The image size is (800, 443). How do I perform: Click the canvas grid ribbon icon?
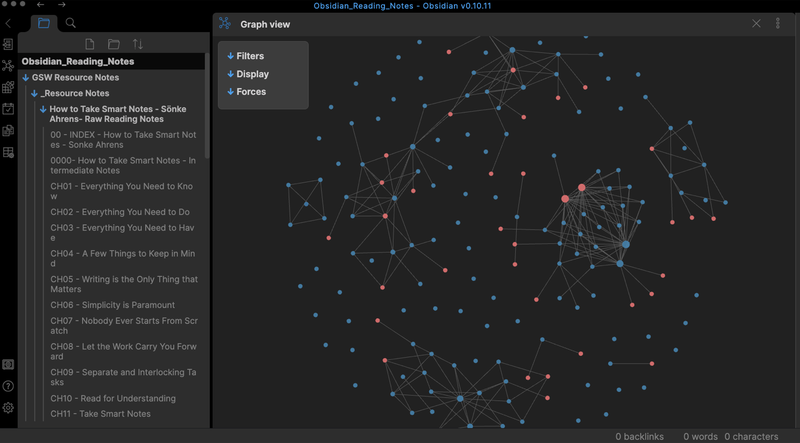8,87
